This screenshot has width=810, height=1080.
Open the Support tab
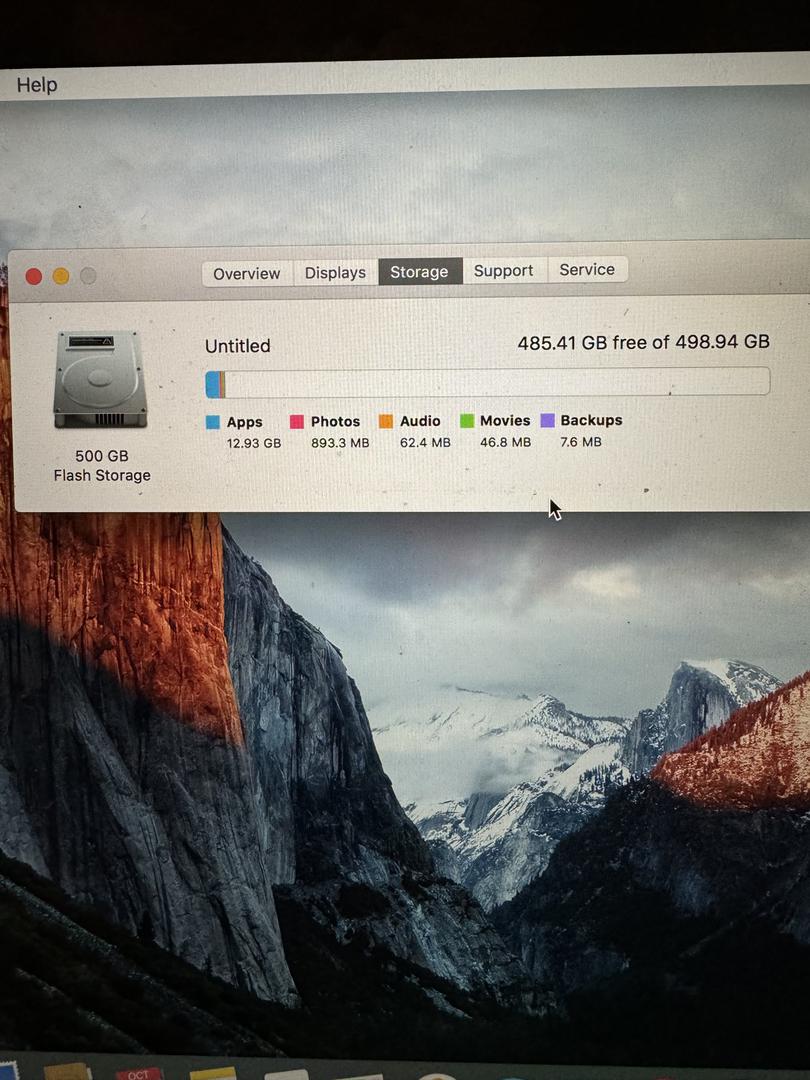tap(503, 271)
